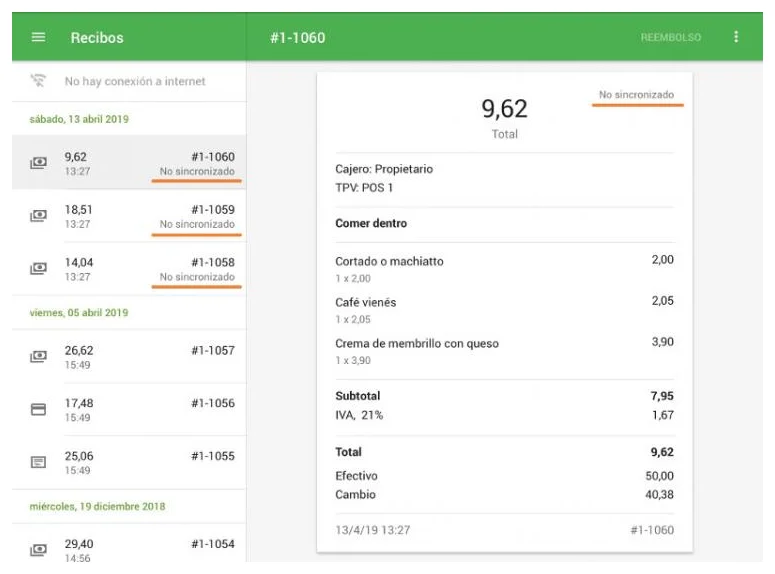Open receipt #1-1055 for 25,06
The image size is (775, 574).
(129, 462)
